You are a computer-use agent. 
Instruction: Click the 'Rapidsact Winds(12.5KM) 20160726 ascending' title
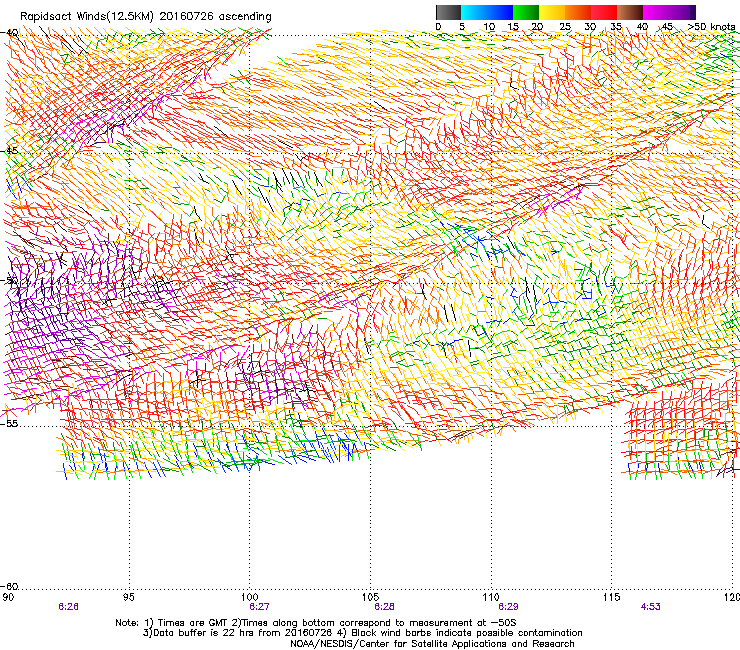pos(146,17)
